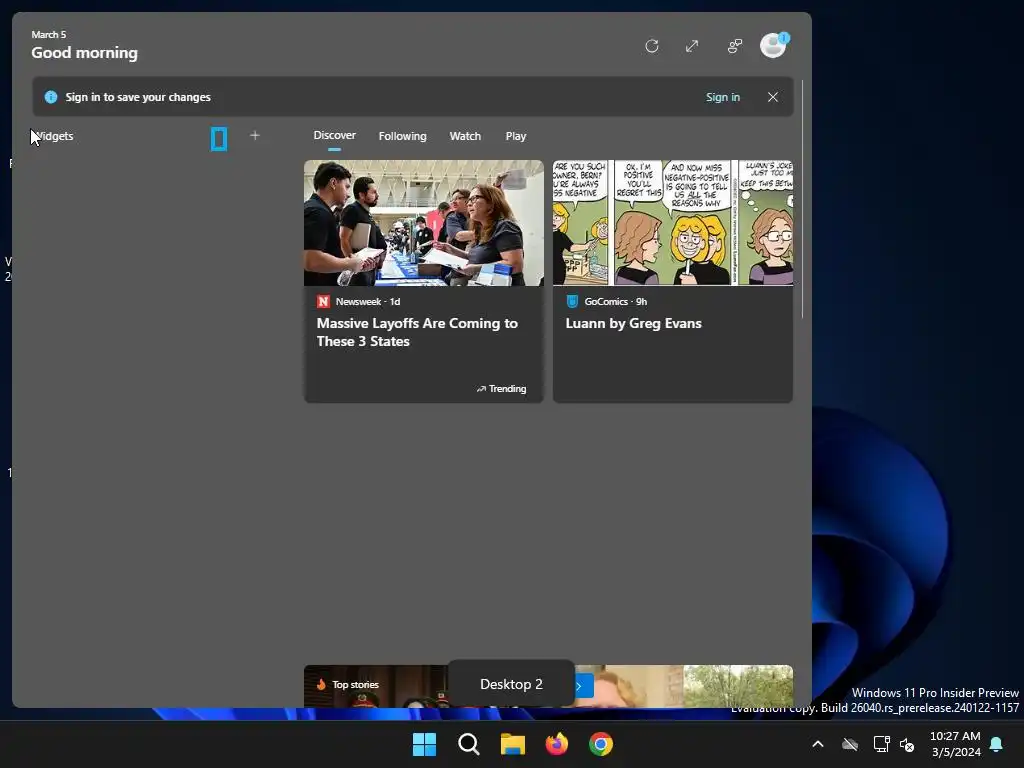
Task: Click next arrow on bottom card
Action: 580,686
